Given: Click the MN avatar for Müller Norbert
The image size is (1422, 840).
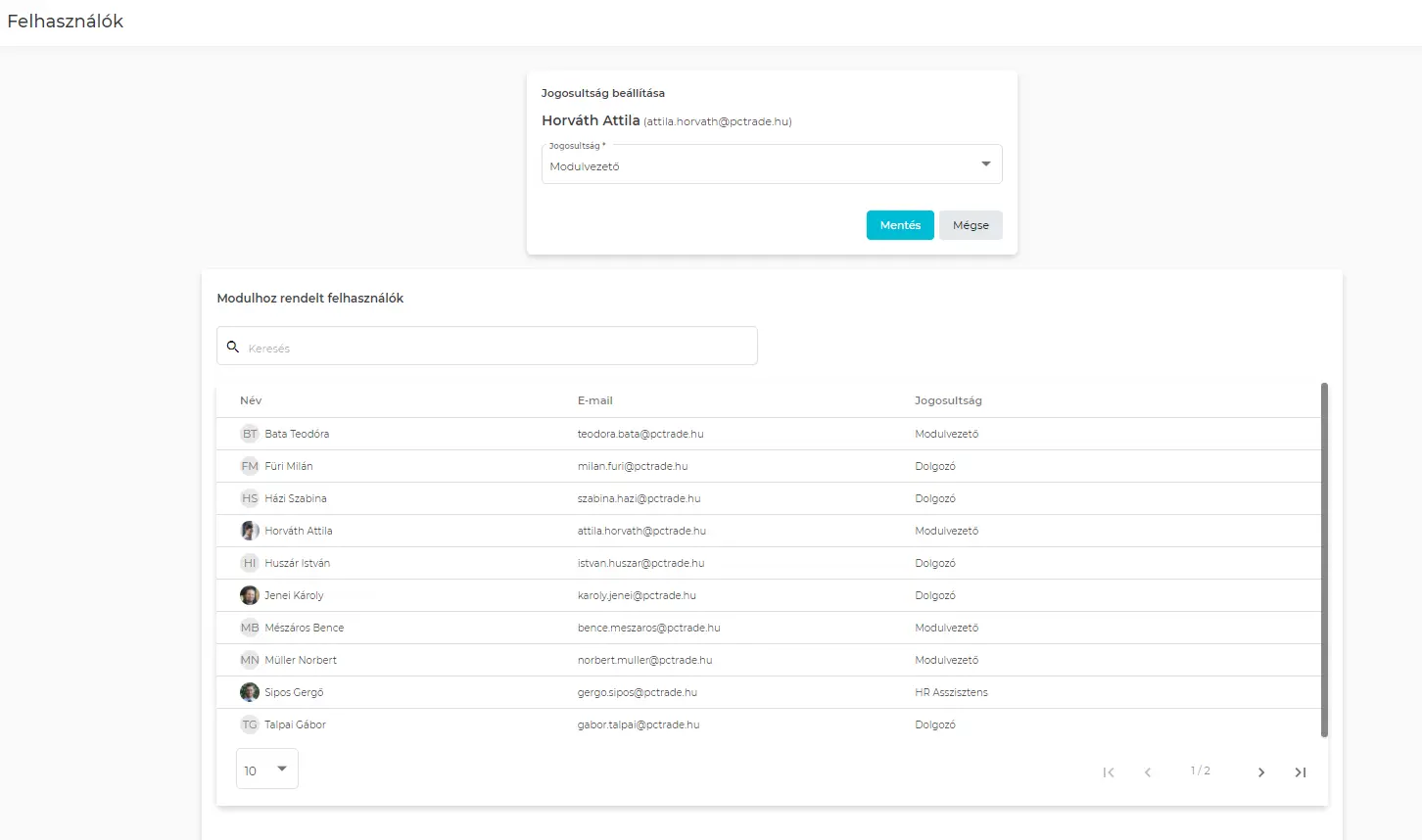Looking at the screenshot, I should [x=250, y=660].
